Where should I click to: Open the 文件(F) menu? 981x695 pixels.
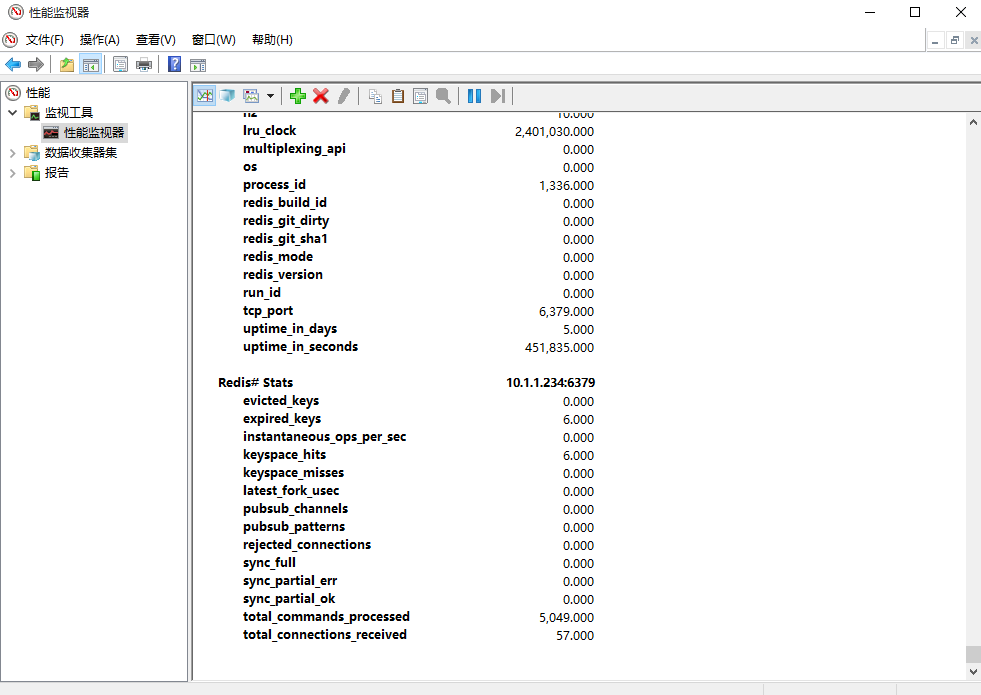coord(44,40)
